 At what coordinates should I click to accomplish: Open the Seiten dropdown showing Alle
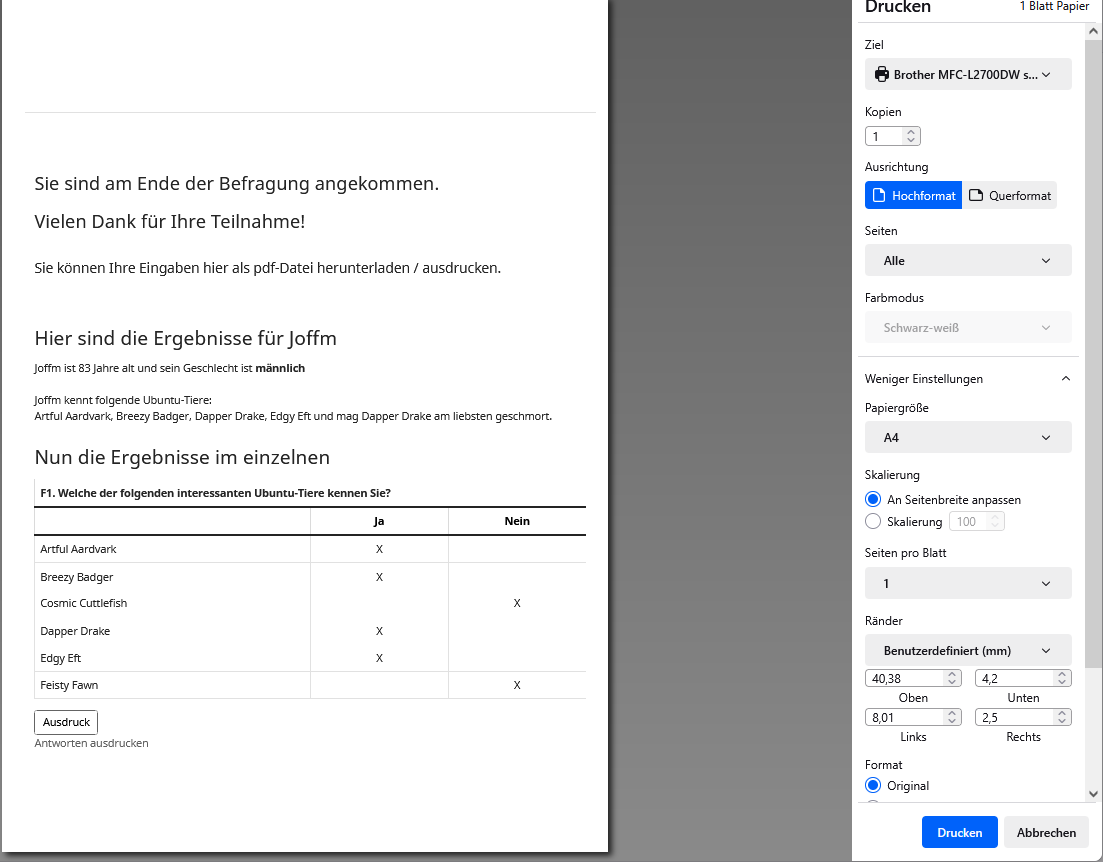(967, 261)
